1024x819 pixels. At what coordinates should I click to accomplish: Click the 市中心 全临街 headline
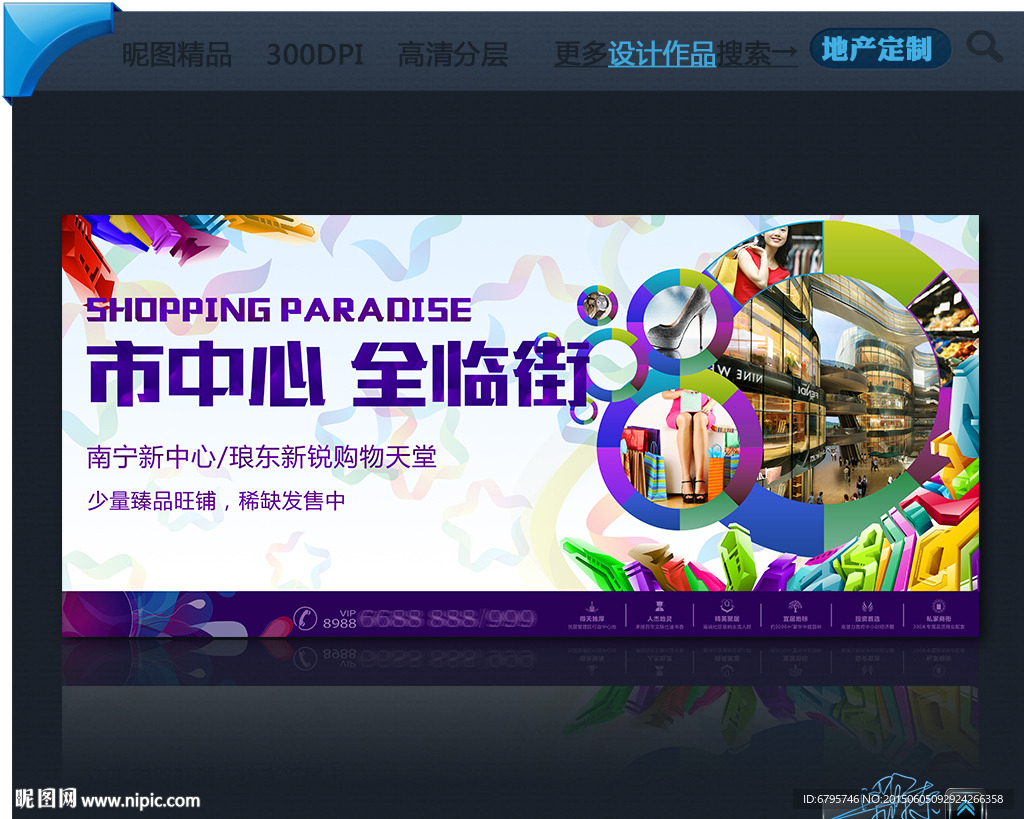[x=338, y=372]
